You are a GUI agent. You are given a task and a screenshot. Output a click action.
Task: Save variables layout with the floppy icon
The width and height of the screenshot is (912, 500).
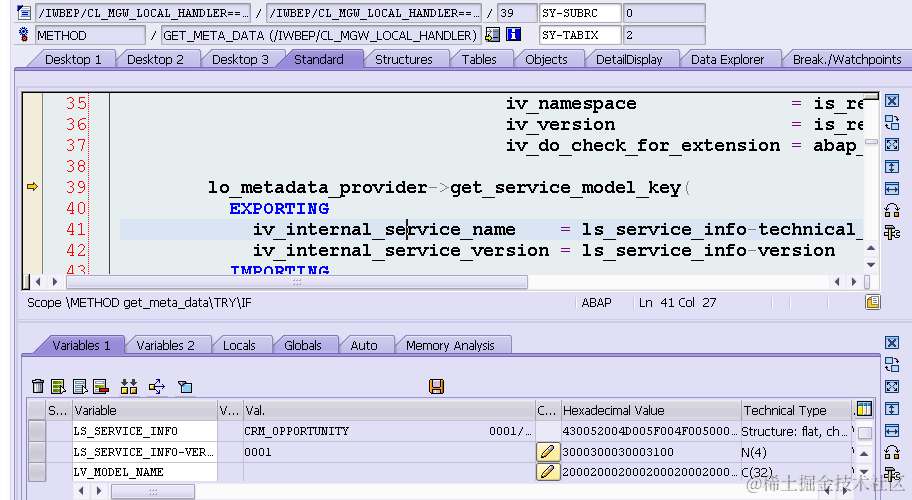click(436, 386)
